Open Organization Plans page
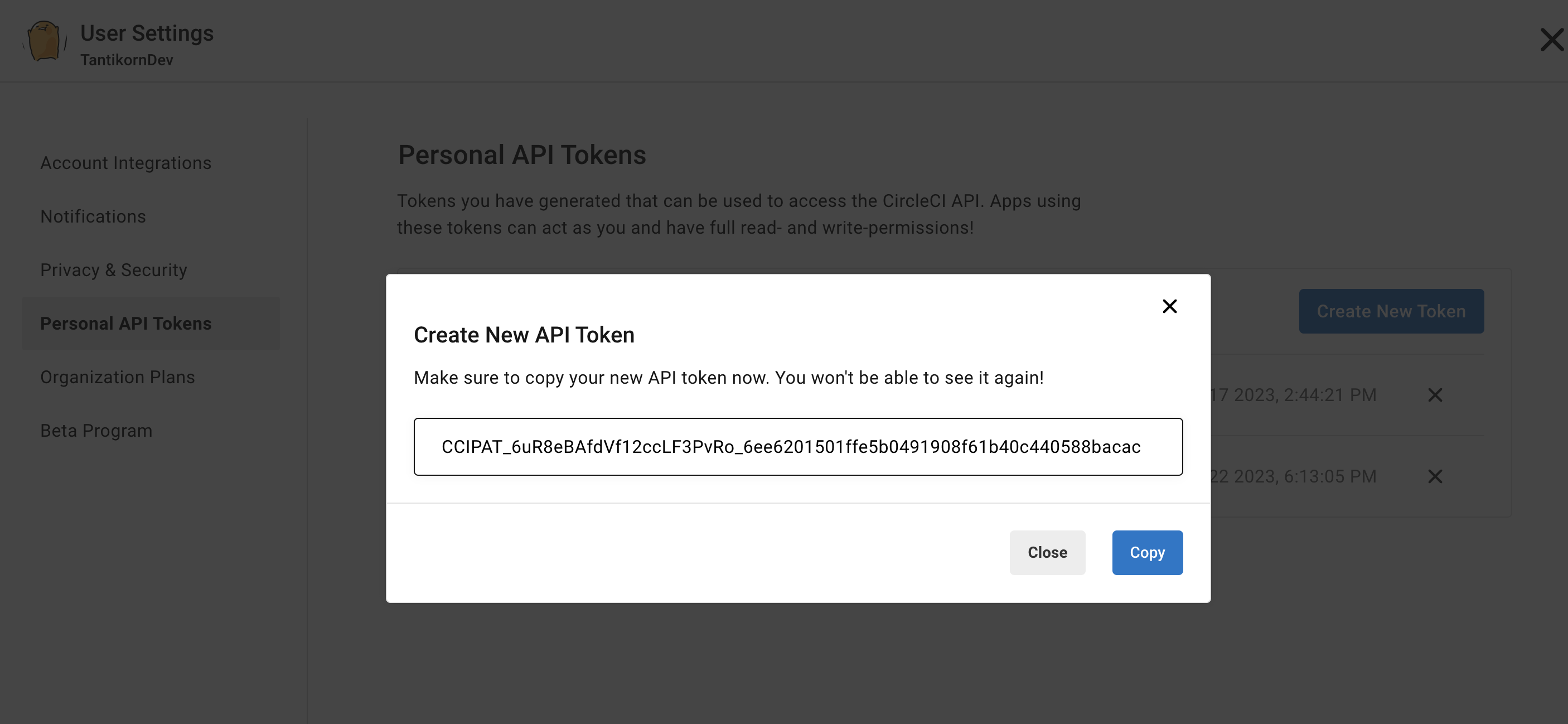The image size is (1568, 724). pos(118,377)
